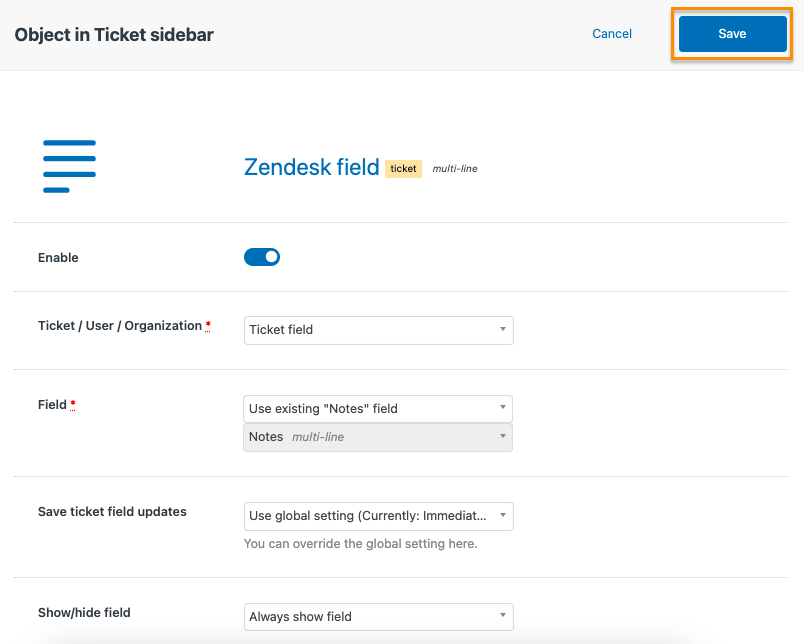This screenshot has height=644, width=804.
Task: Open the Ticket field dropdown
Action: point(378,330)
